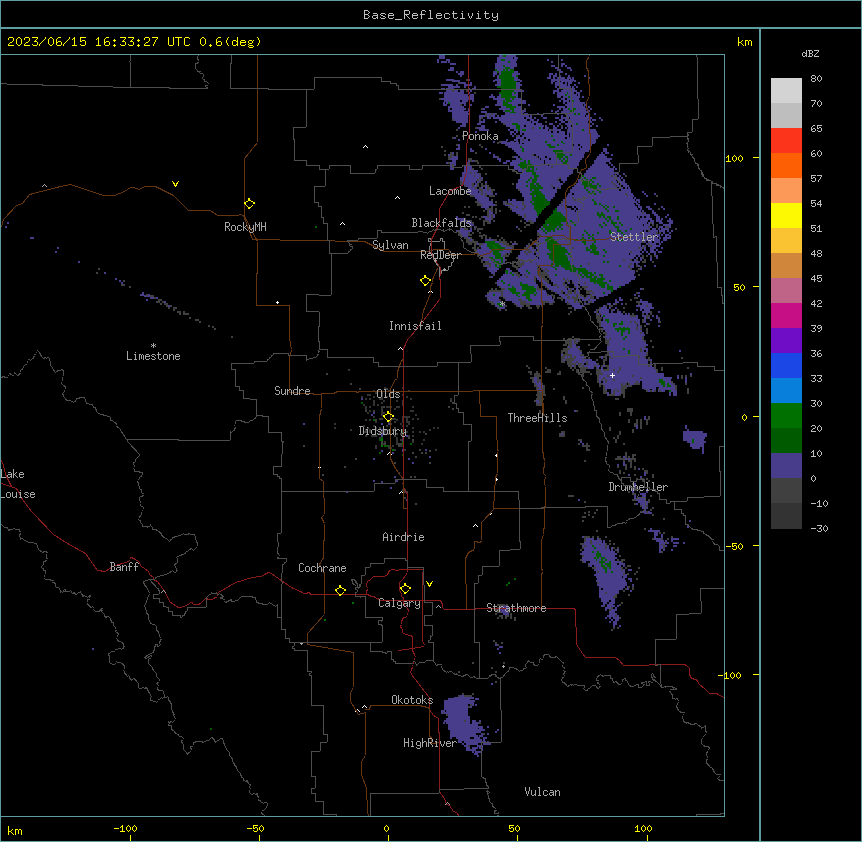862x842 pixels.
Task: Click the RockyMH label
Action: 245,227
